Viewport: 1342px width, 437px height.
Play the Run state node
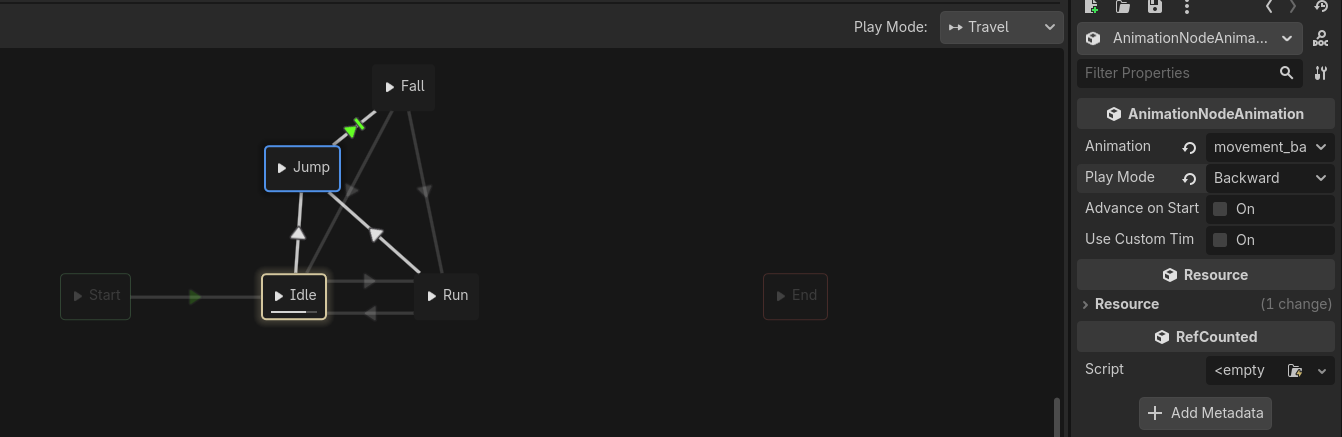point(432,296)
